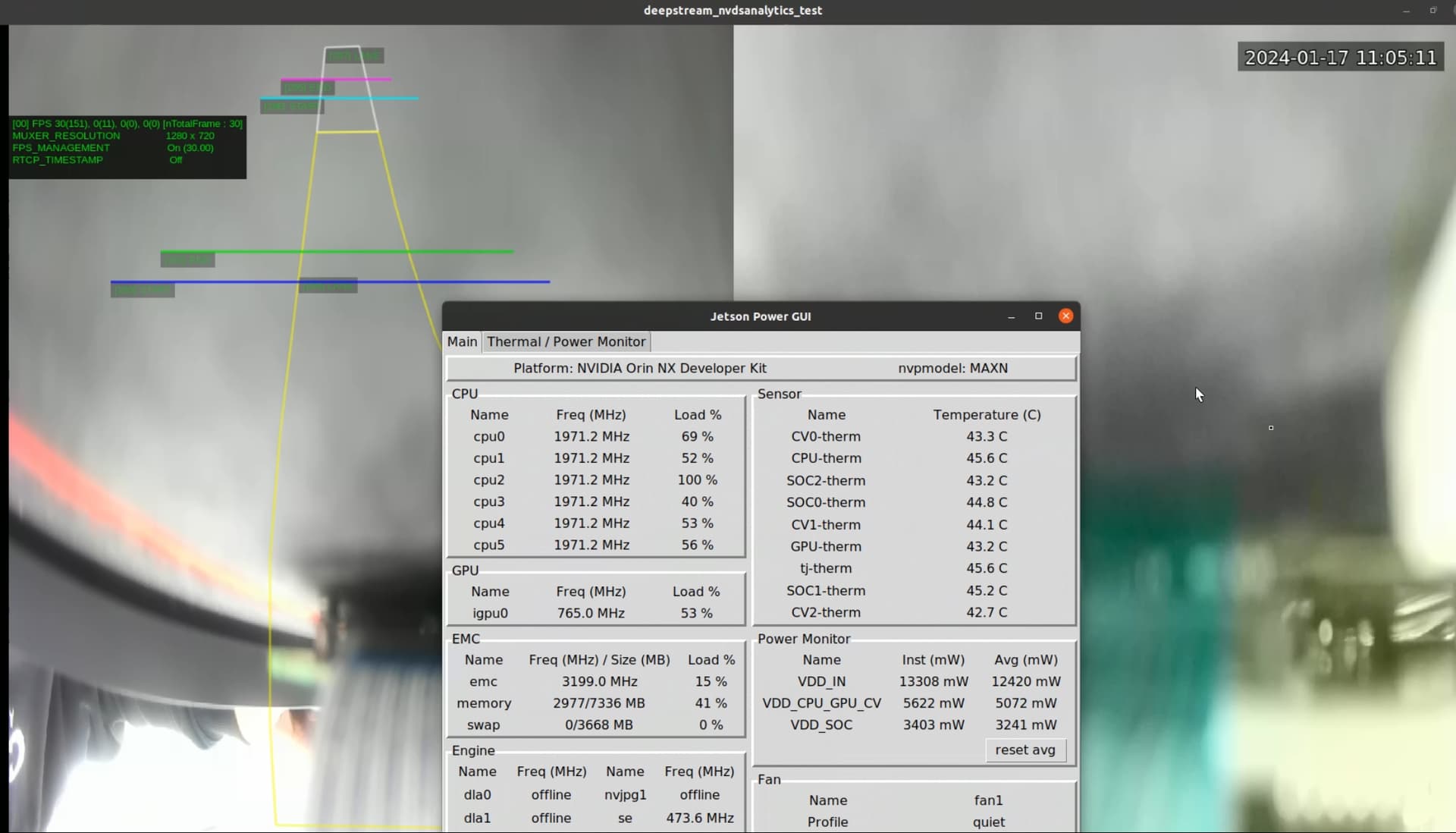Screen dimensions: 1456x833
Task: Click the Temperature (C) column header
Action: [987, 414]
